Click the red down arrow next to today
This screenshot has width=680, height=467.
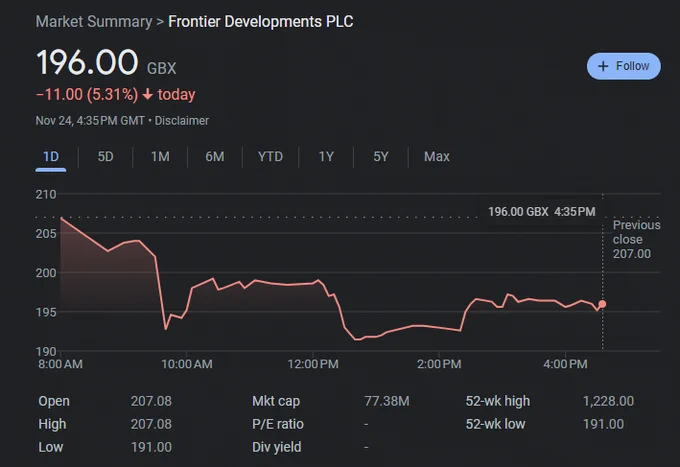point(147,95)
